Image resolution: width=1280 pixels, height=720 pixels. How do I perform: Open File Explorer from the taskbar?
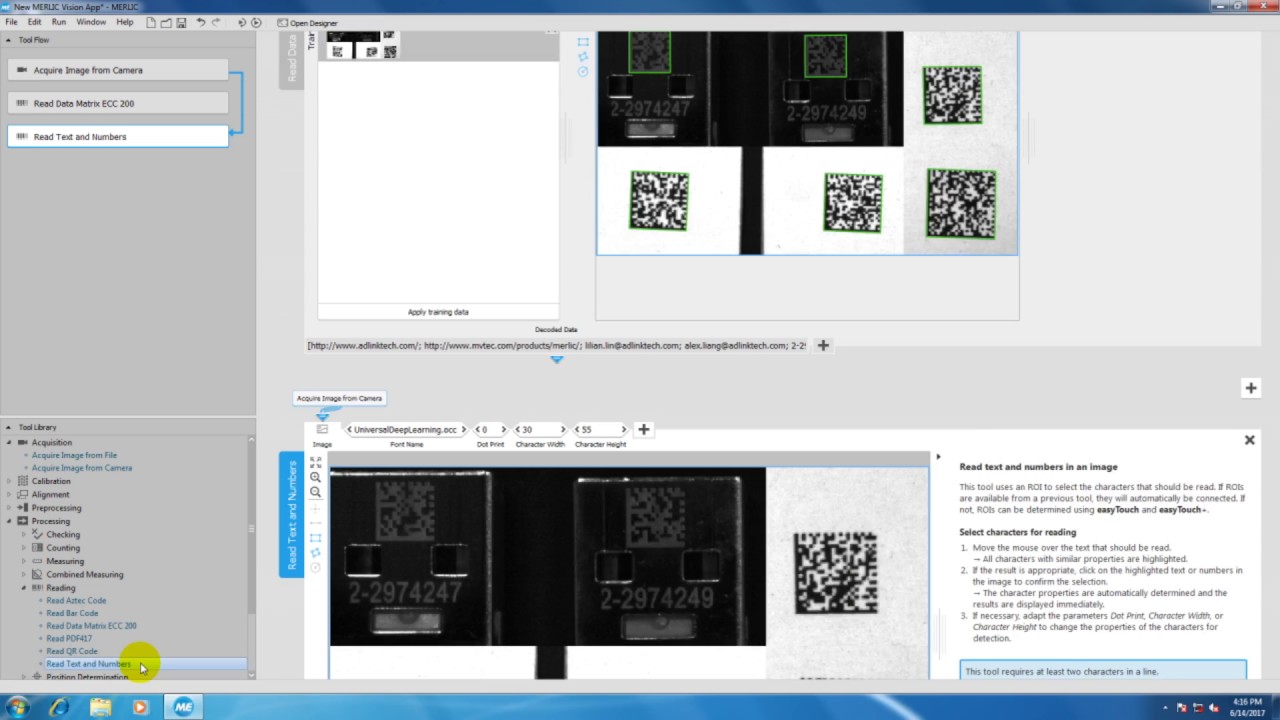click(x=100, y=707)
